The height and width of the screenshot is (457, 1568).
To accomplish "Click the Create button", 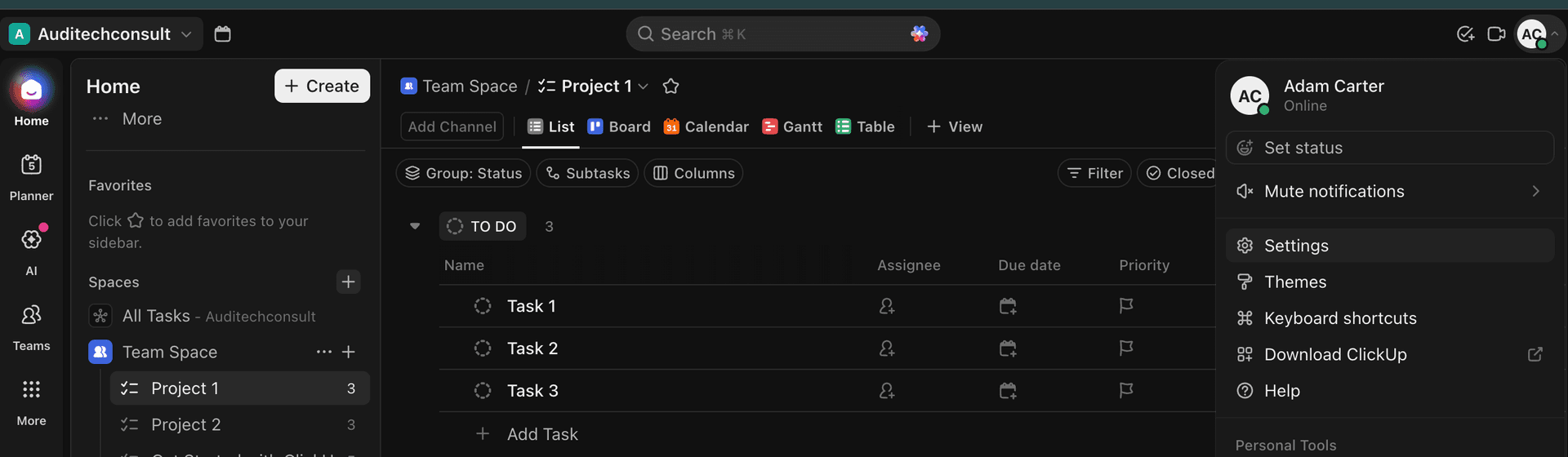I will point(322,86).
